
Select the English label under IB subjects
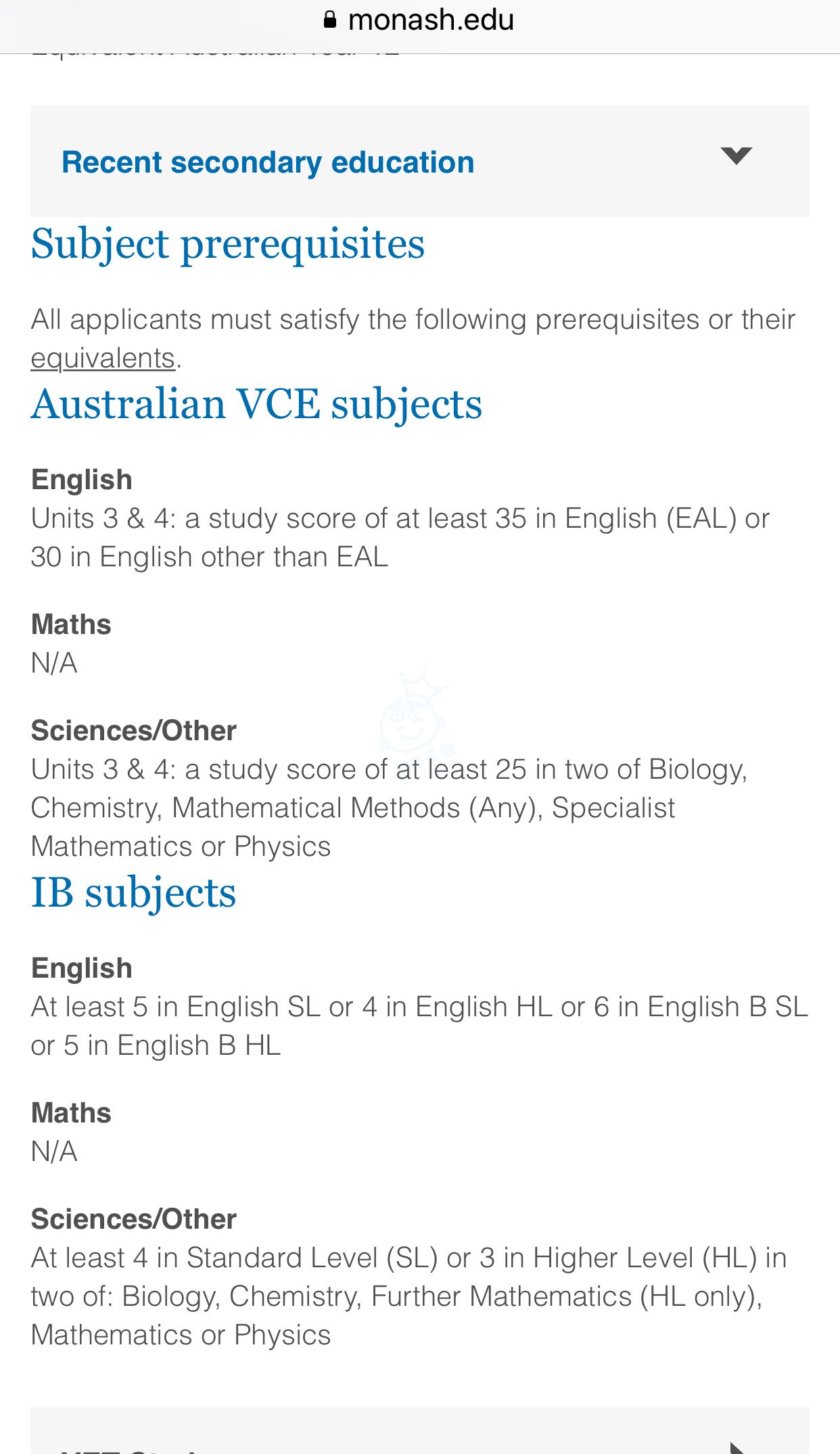(x=82, y=968)
